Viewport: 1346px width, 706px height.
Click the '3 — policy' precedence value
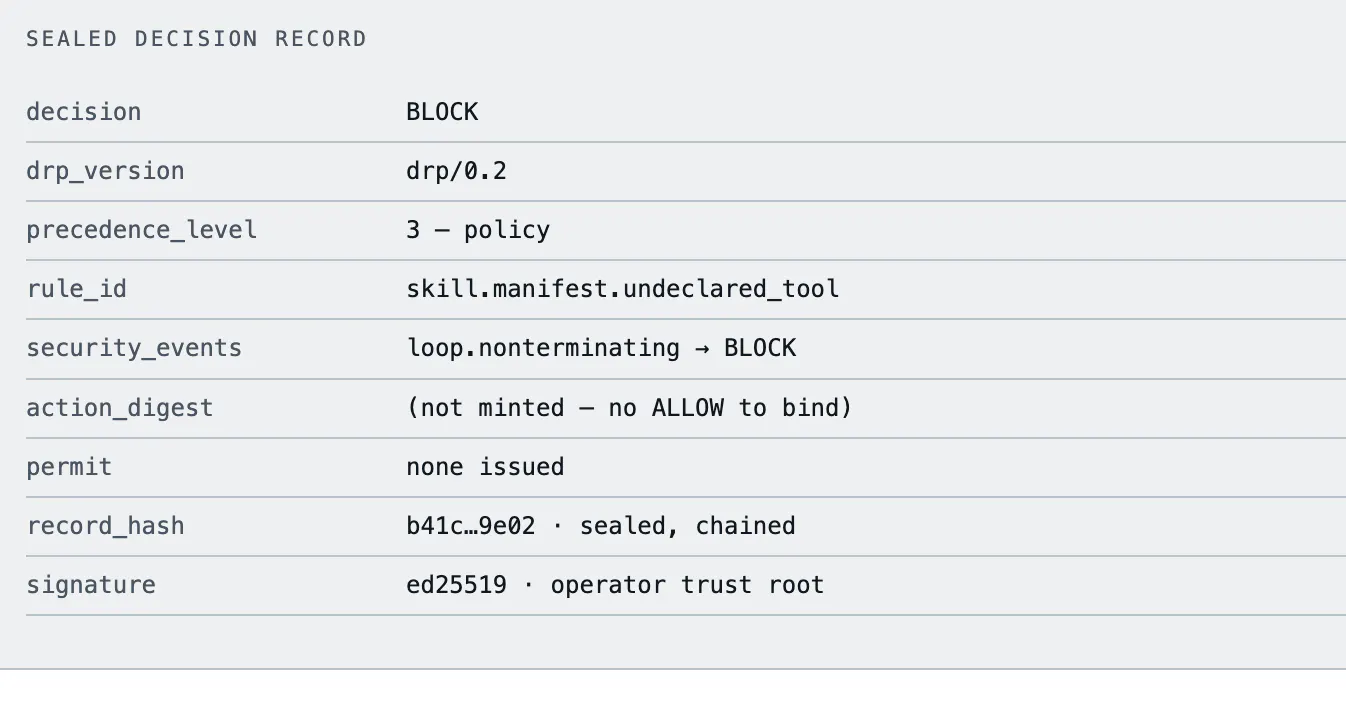[x=478, y=230]
